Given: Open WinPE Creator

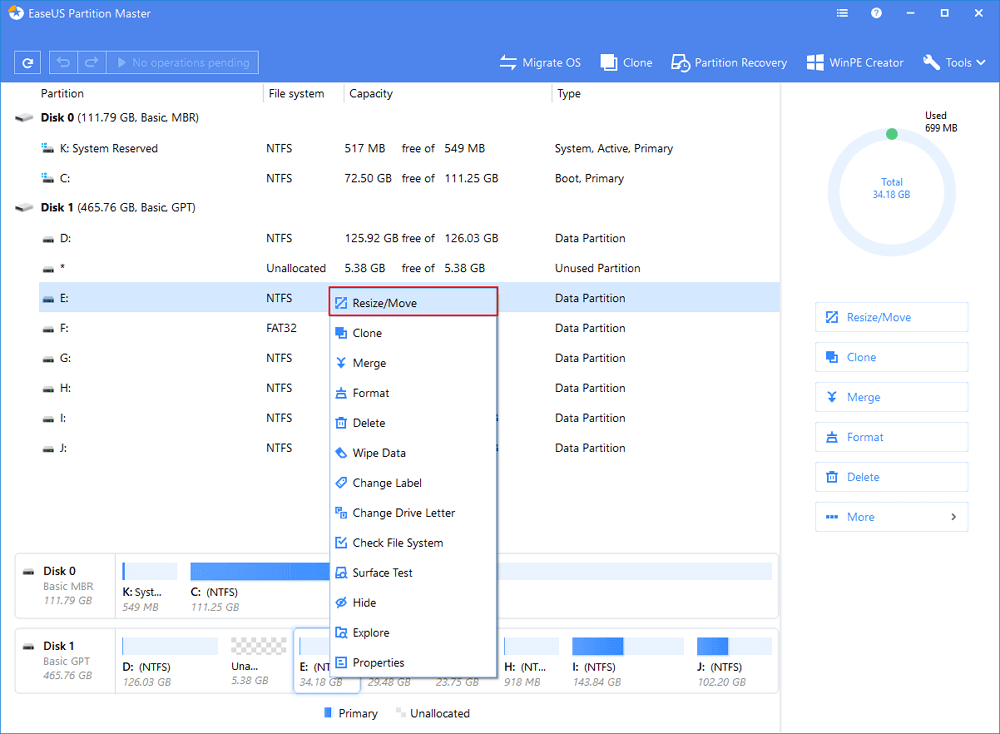Looking at the screenshot, I should point(855,62).
